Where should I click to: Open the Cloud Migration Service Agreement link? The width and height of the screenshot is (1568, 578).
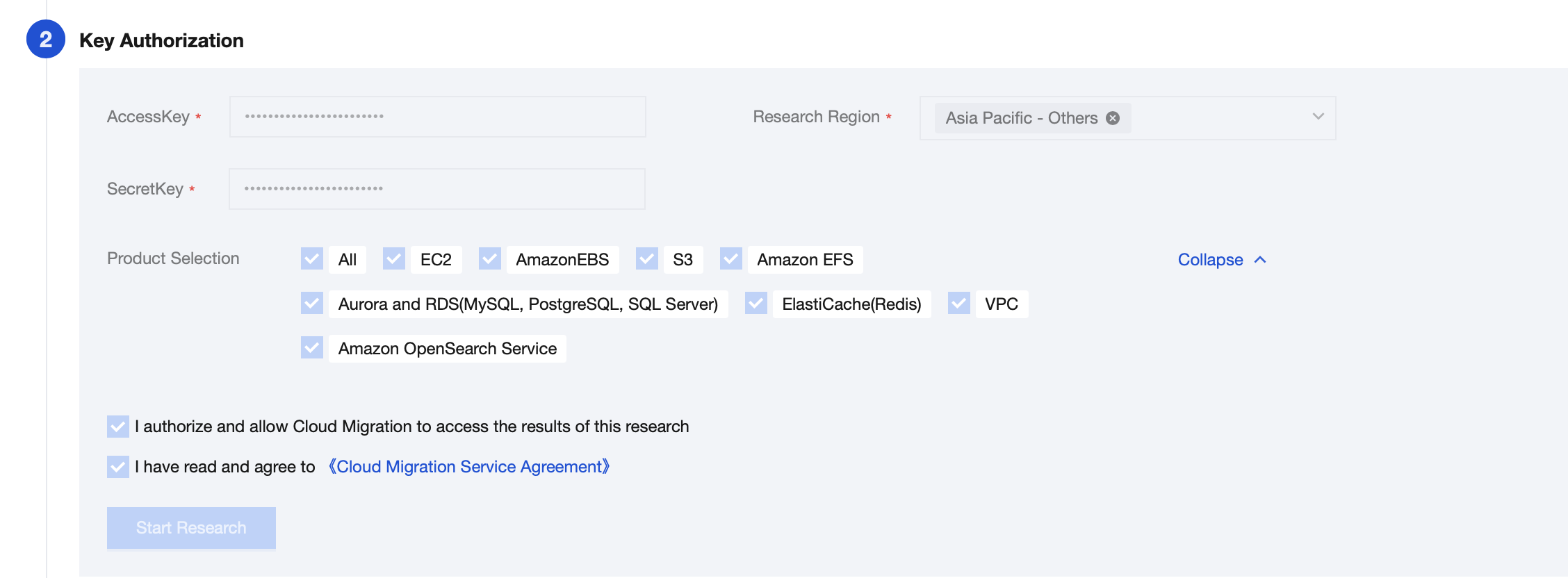tap(469, 467)
